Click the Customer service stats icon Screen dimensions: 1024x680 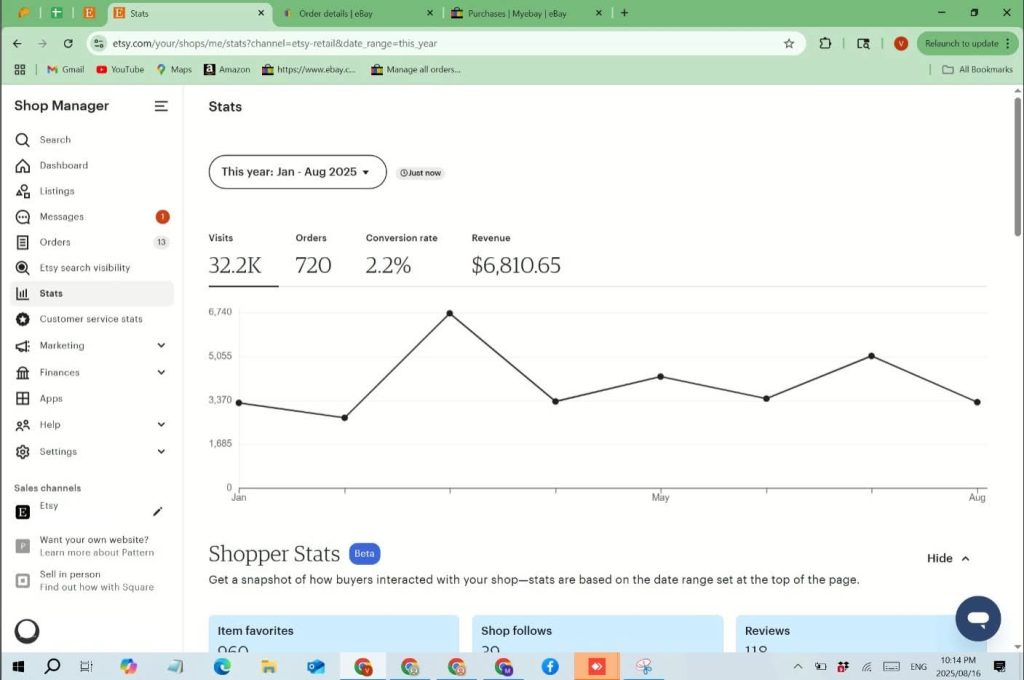coord(22,319)
